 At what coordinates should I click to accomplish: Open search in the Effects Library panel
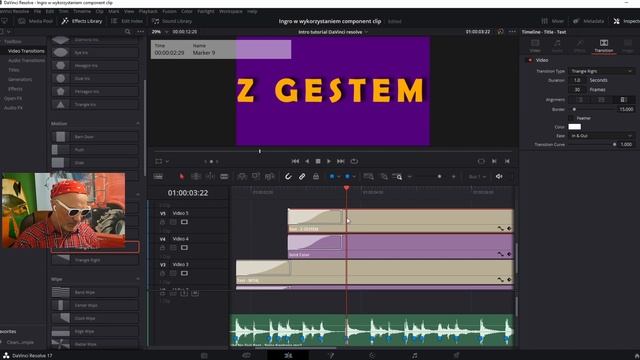[x=128, y=31]
